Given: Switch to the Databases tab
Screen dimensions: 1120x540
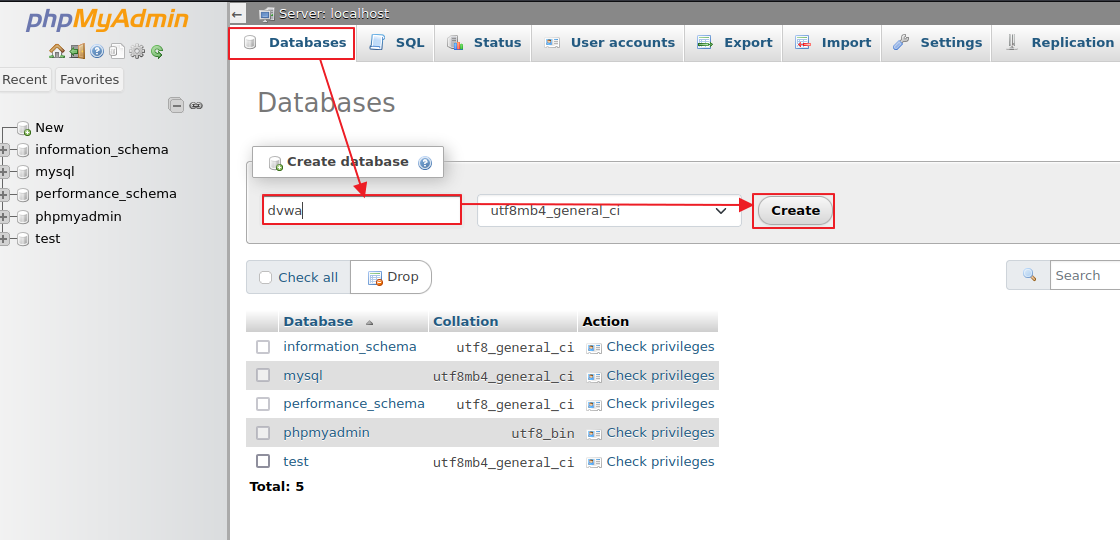Looking at the screenshot, I should pyautogui.click(x=292, y=43).
